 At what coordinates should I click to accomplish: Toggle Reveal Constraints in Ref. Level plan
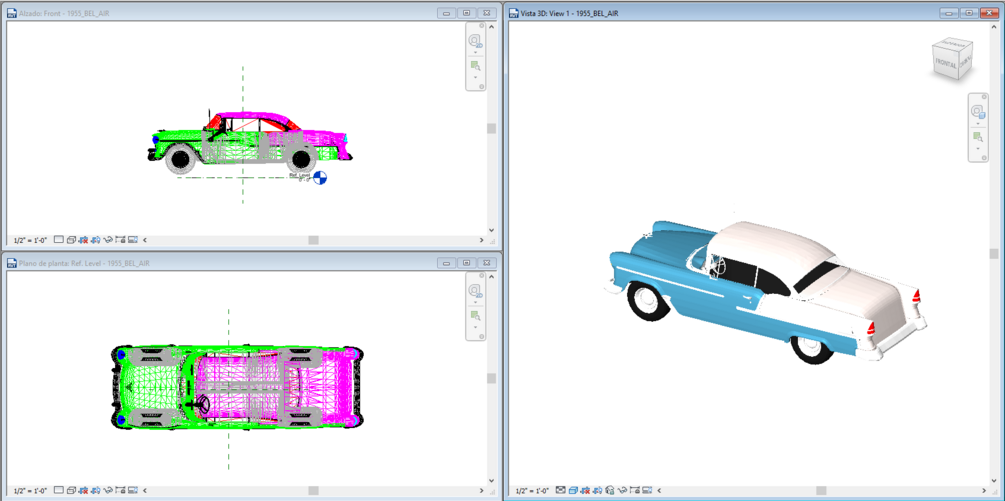tap(120, 490)
